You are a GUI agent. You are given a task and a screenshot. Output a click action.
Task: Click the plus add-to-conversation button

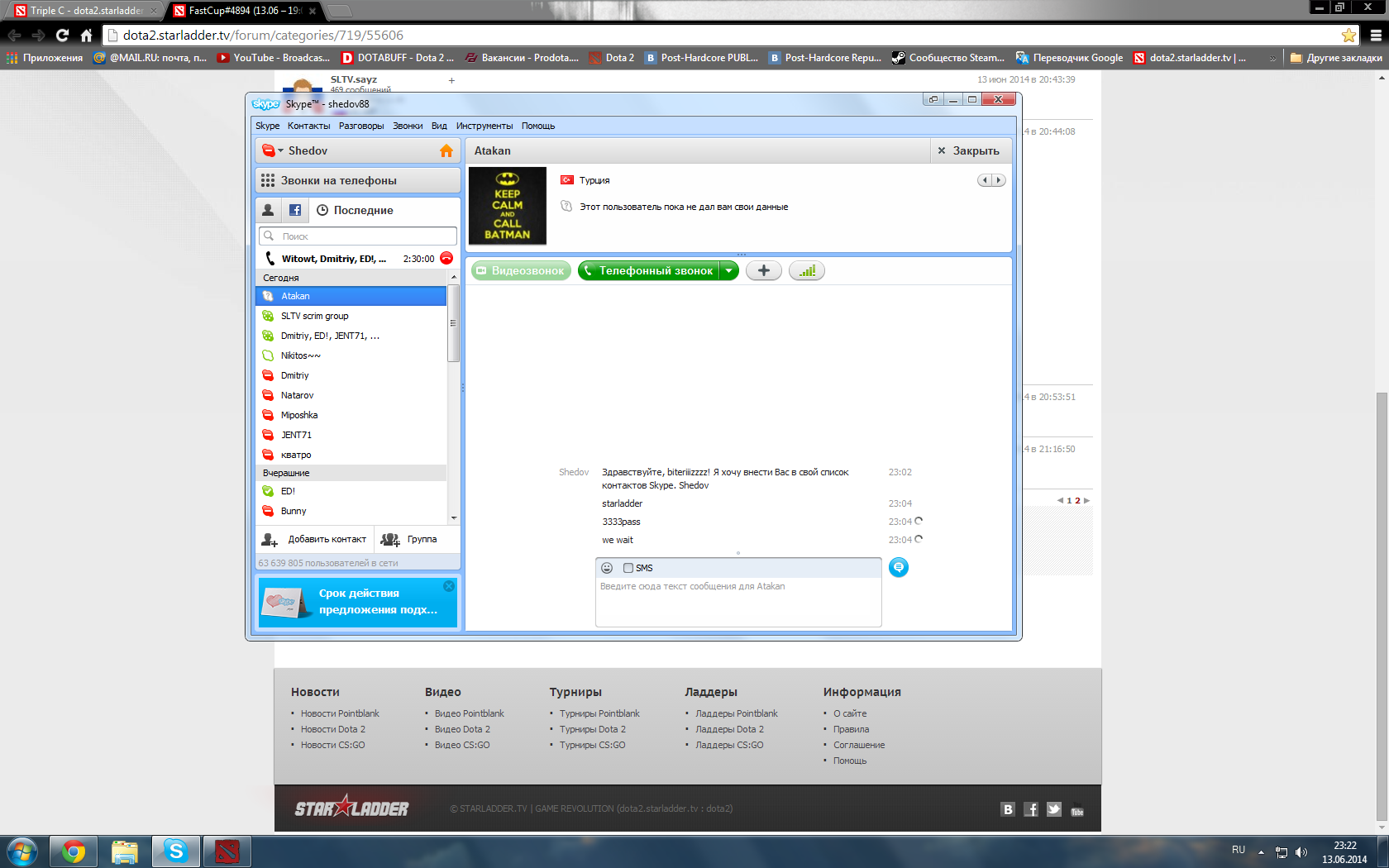(764, 270)
